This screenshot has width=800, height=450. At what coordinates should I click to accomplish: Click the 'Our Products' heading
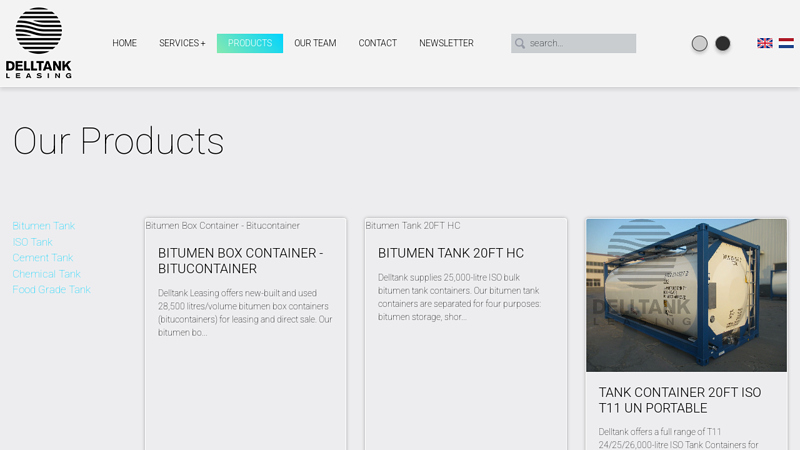point(118,141)
